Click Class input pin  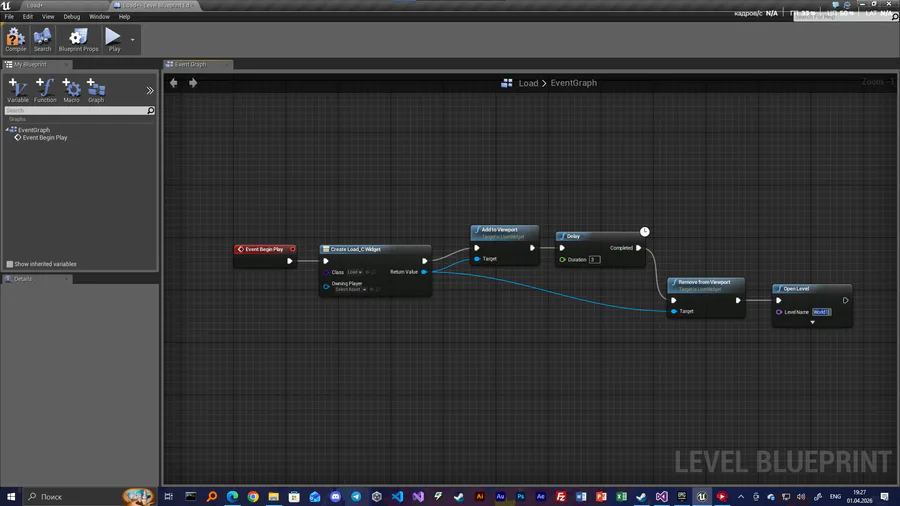(x=326, y=272)
